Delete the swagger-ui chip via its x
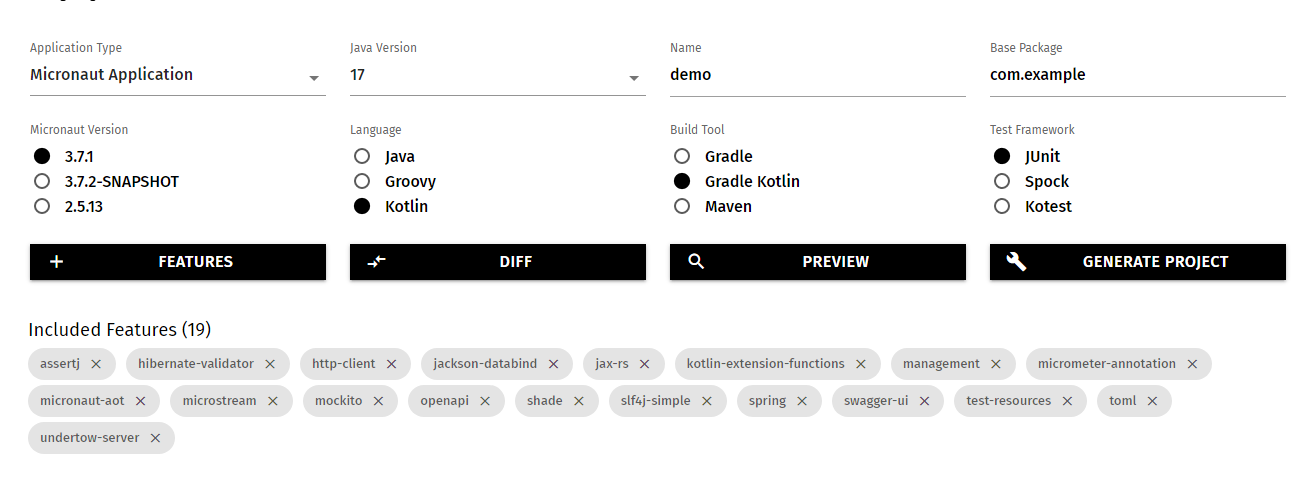 point(925,401)
